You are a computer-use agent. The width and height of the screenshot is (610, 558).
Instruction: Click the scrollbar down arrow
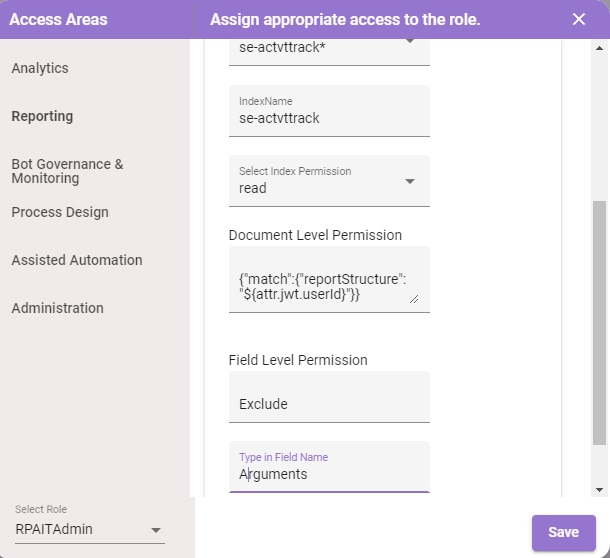coord(599,490)
